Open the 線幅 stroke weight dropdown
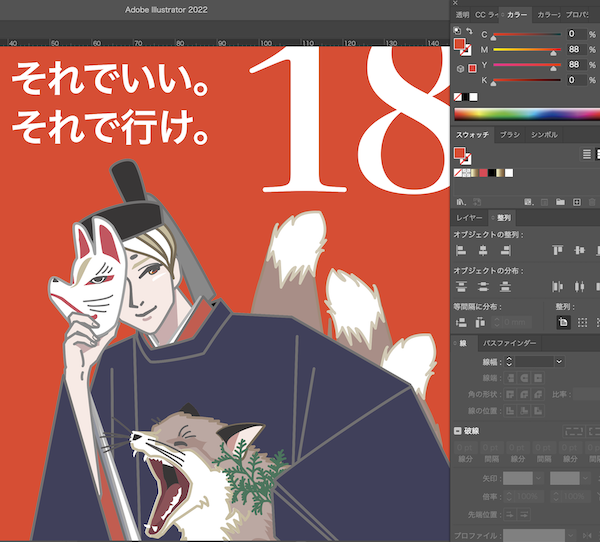The height and width of the screenshot is (542, 600). [x=558, y=361]
